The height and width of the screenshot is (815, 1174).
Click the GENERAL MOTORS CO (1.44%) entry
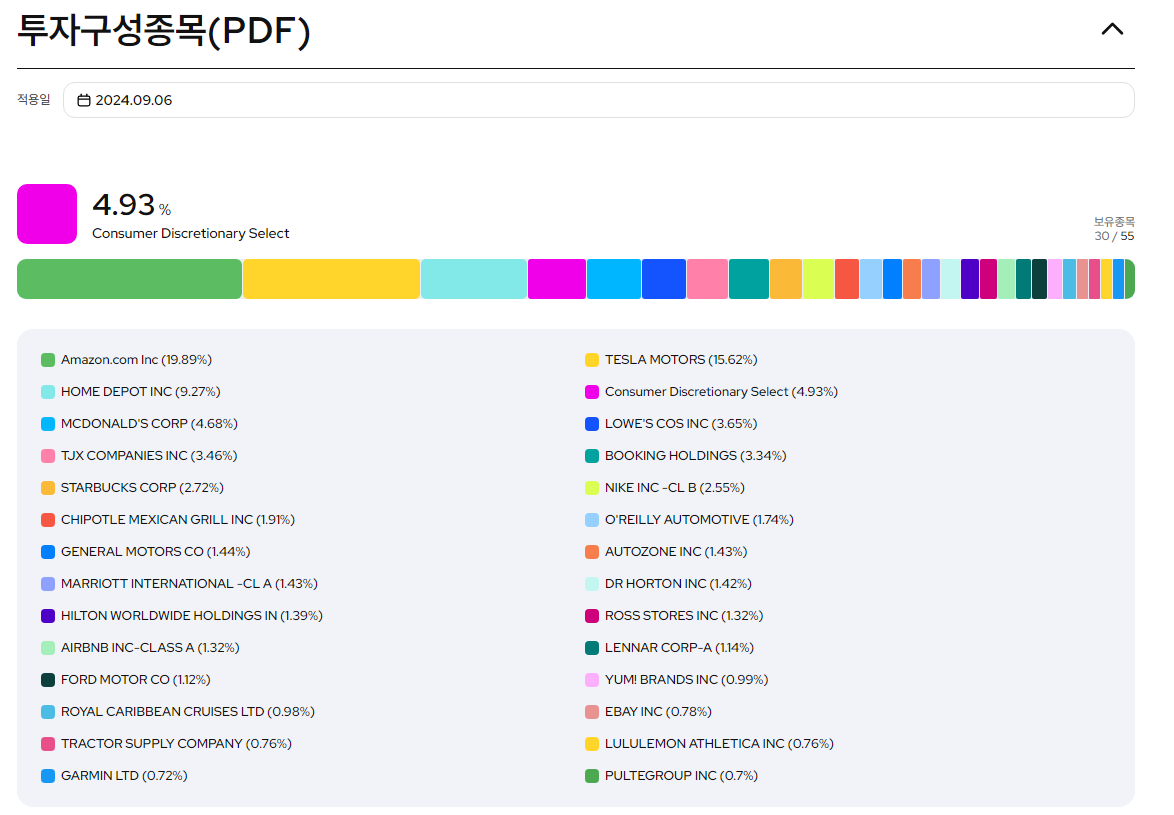tap(146, 552)
